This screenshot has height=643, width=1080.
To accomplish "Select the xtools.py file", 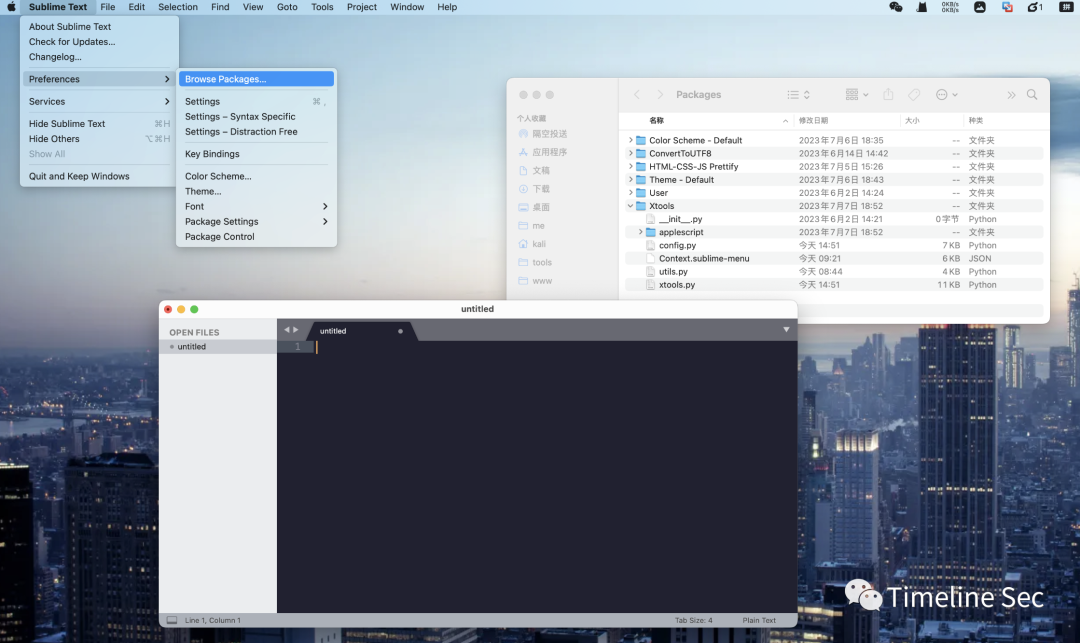I will pos(833,284).
